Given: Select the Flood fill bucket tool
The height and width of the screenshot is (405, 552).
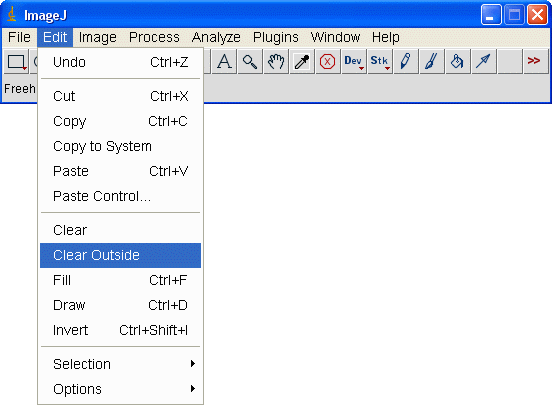Looking at the screenshot, I should coord(458,62).
